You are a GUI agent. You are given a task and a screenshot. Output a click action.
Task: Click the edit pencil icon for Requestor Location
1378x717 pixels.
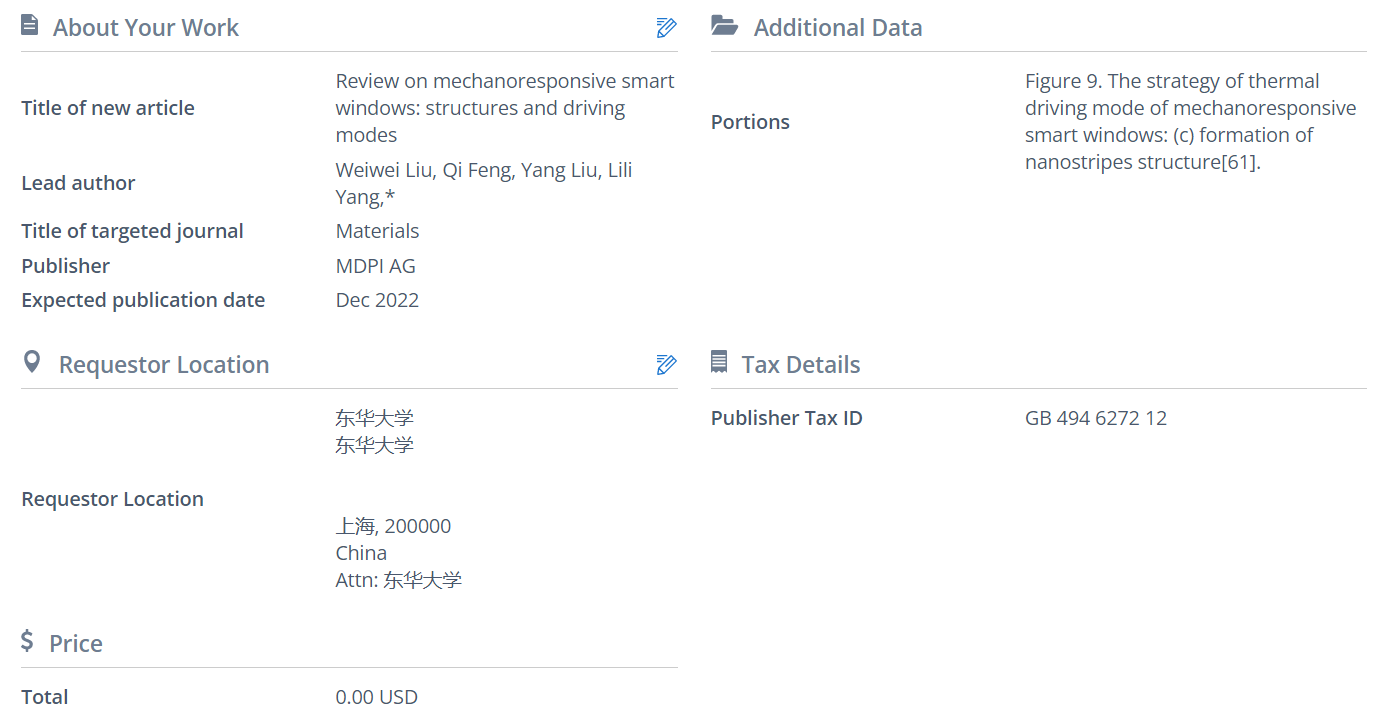pyautogui.click(x=666, y=365)
